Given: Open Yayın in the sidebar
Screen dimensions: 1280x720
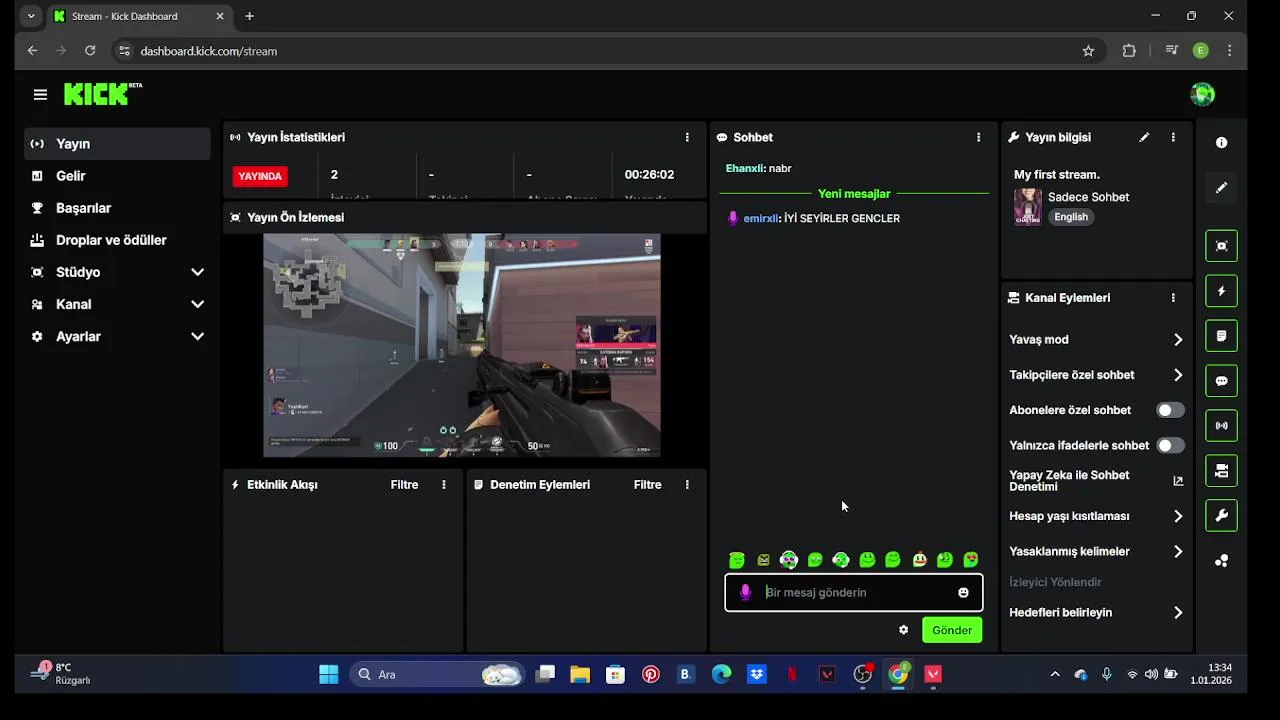Looking at the screenshot, I should point(118,144).
